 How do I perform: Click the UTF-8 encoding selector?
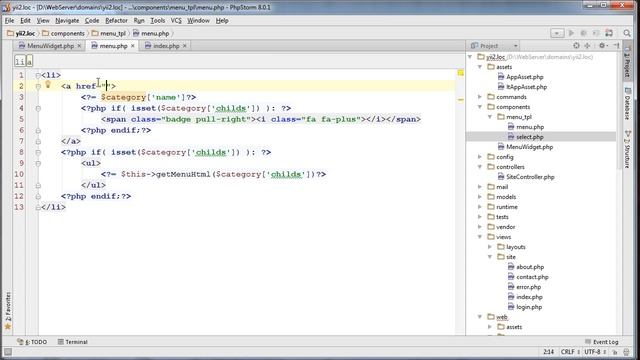pyautogui.click(x=594, y=351)
